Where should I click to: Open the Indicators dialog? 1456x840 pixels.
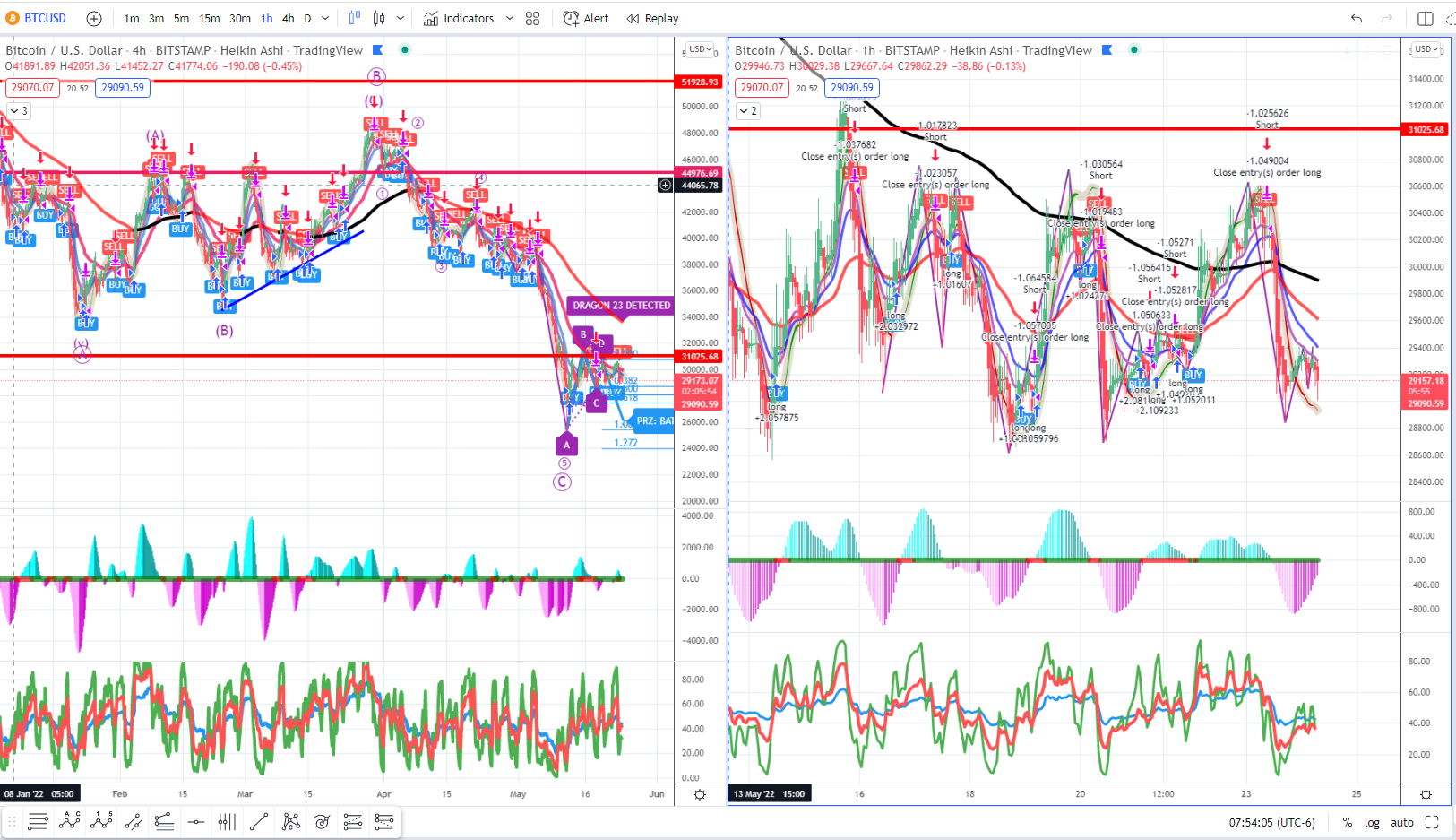(459, 18)
